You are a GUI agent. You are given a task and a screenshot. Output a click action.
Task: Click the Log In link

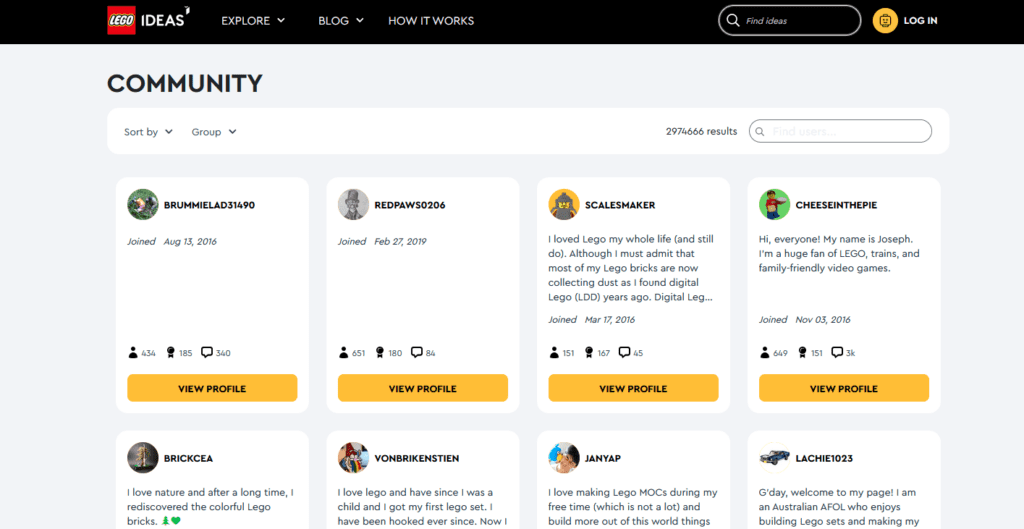[x=920, y=20]
